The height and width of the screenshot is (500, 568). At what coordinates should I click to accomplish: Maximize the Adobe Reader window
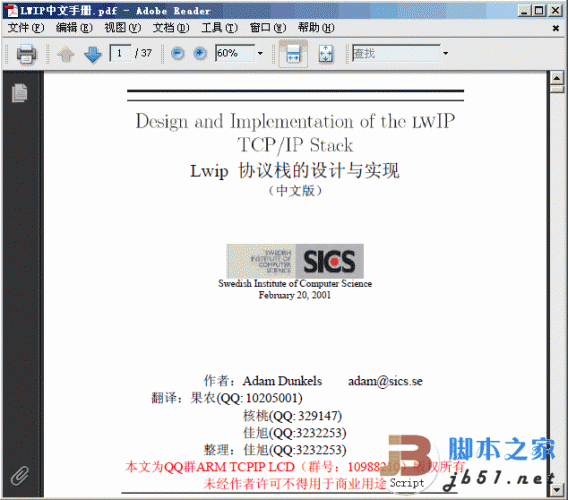(x=539, y=11)
